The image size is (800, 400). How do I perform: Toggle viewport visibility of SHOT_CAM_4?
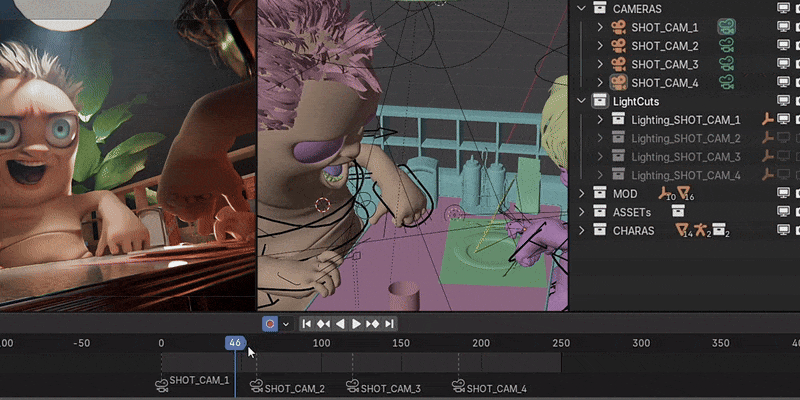(783, 83)
